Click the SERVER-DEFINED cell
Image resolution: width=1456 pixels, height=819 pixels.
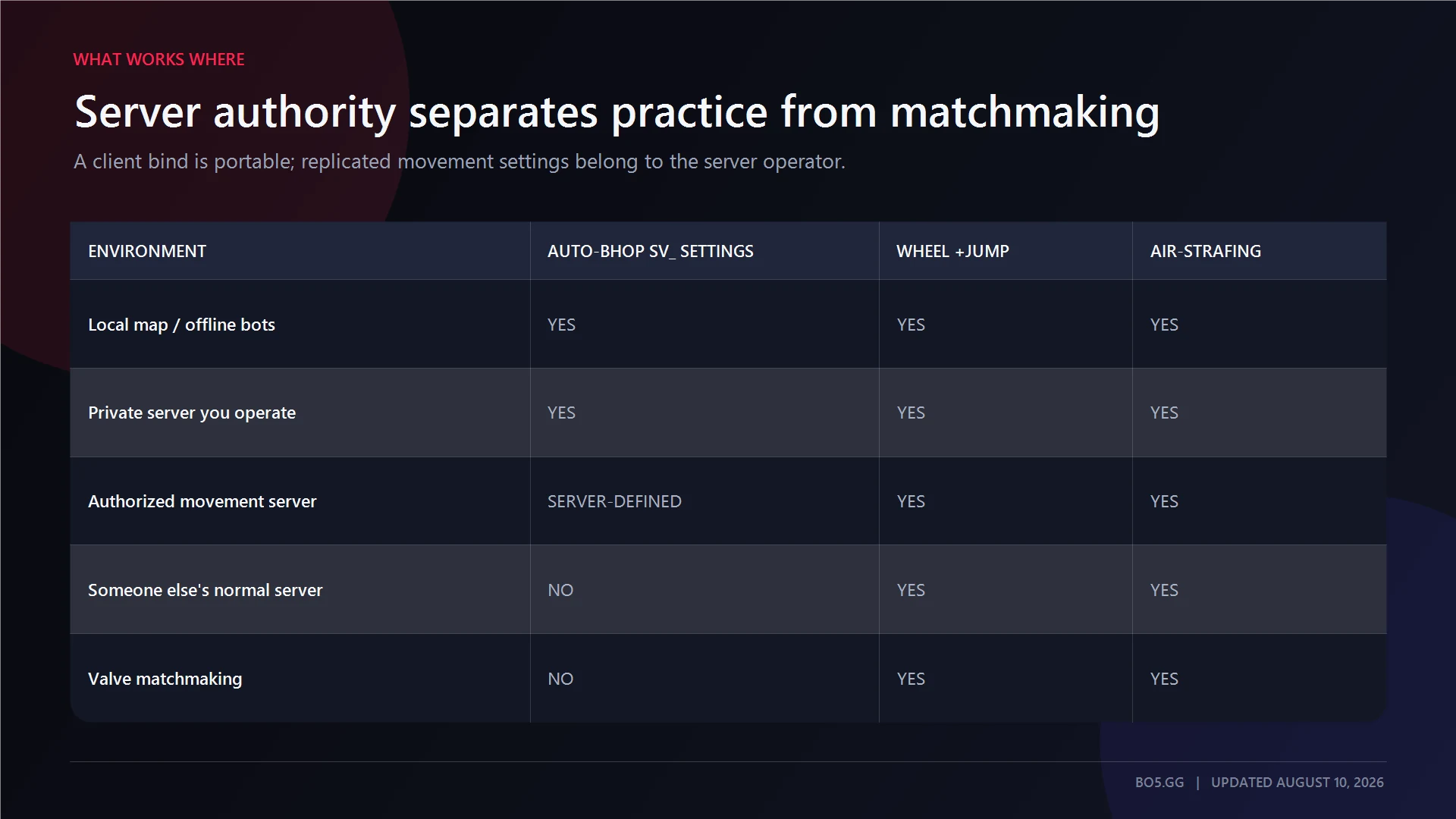(x=614, y=501)
